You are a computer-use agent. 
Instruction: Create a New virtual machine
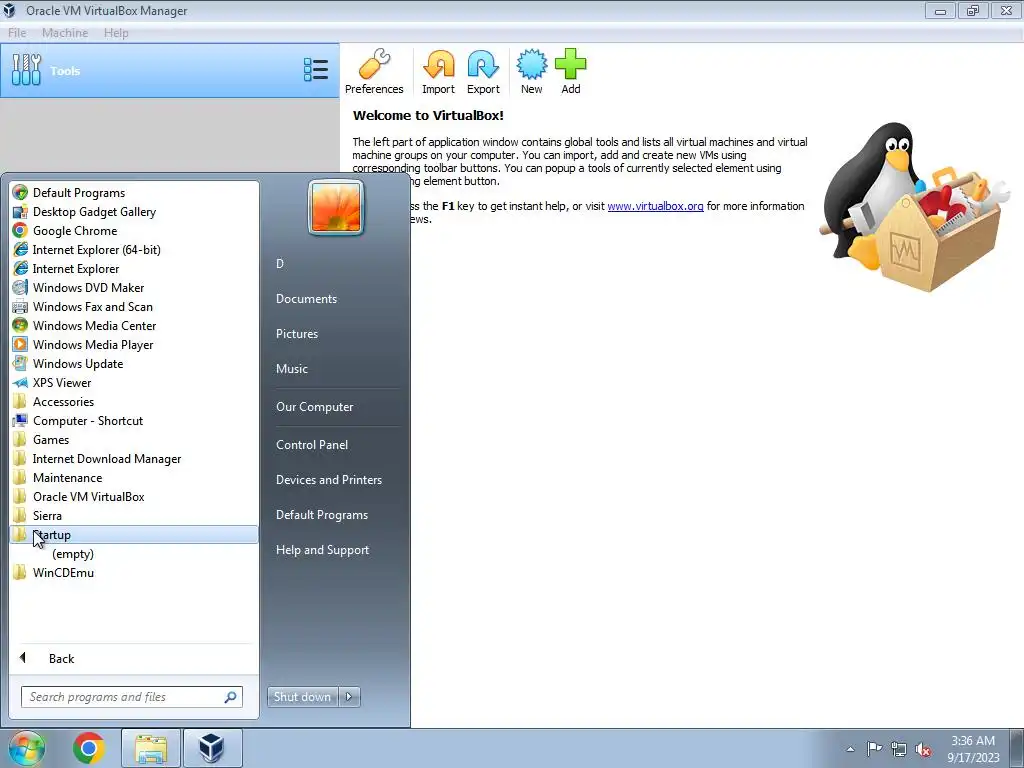tap(532, 72)
